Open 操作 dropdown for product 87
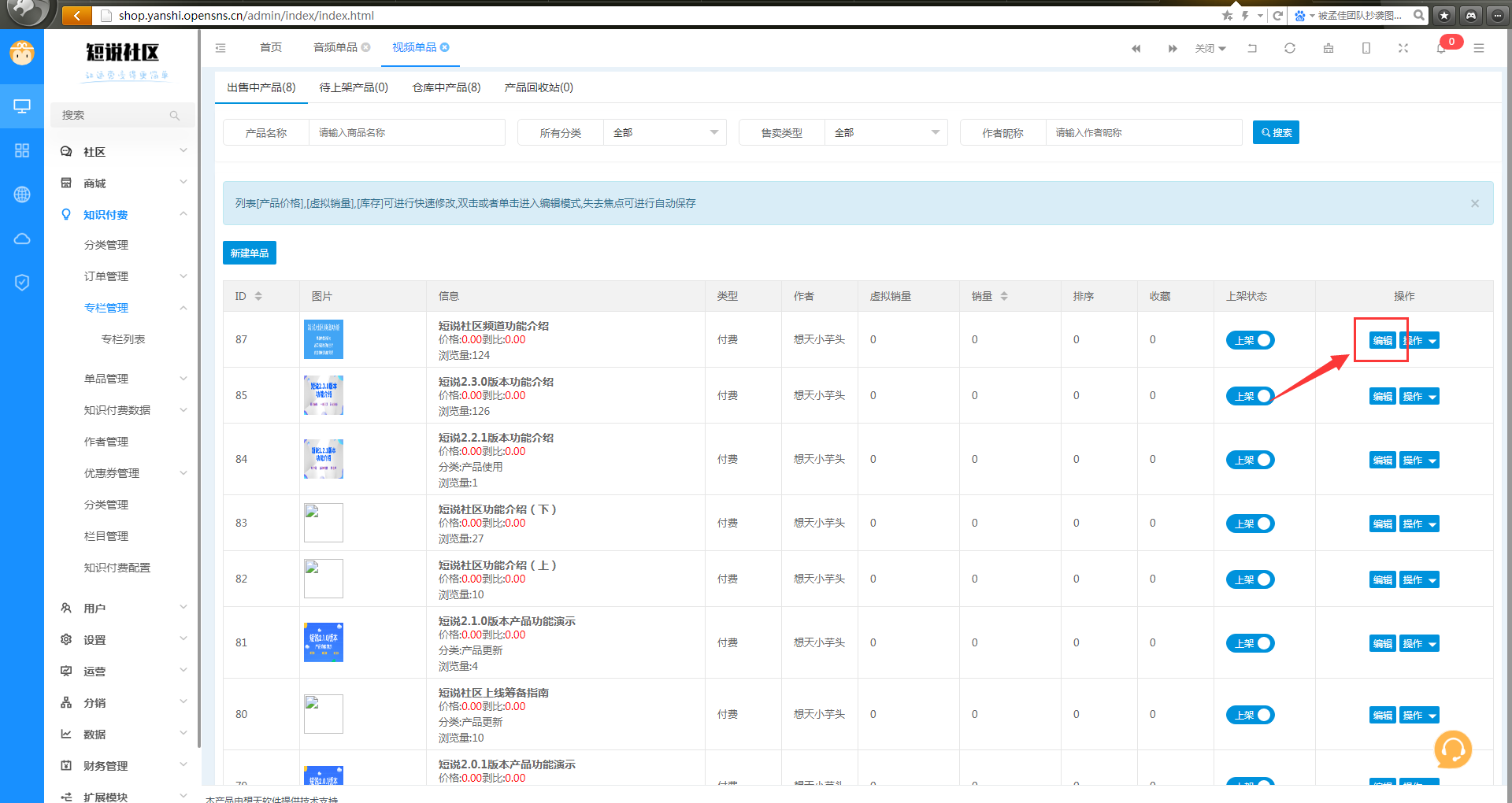Screen dimensions: 1512x803 (1419, 340)
